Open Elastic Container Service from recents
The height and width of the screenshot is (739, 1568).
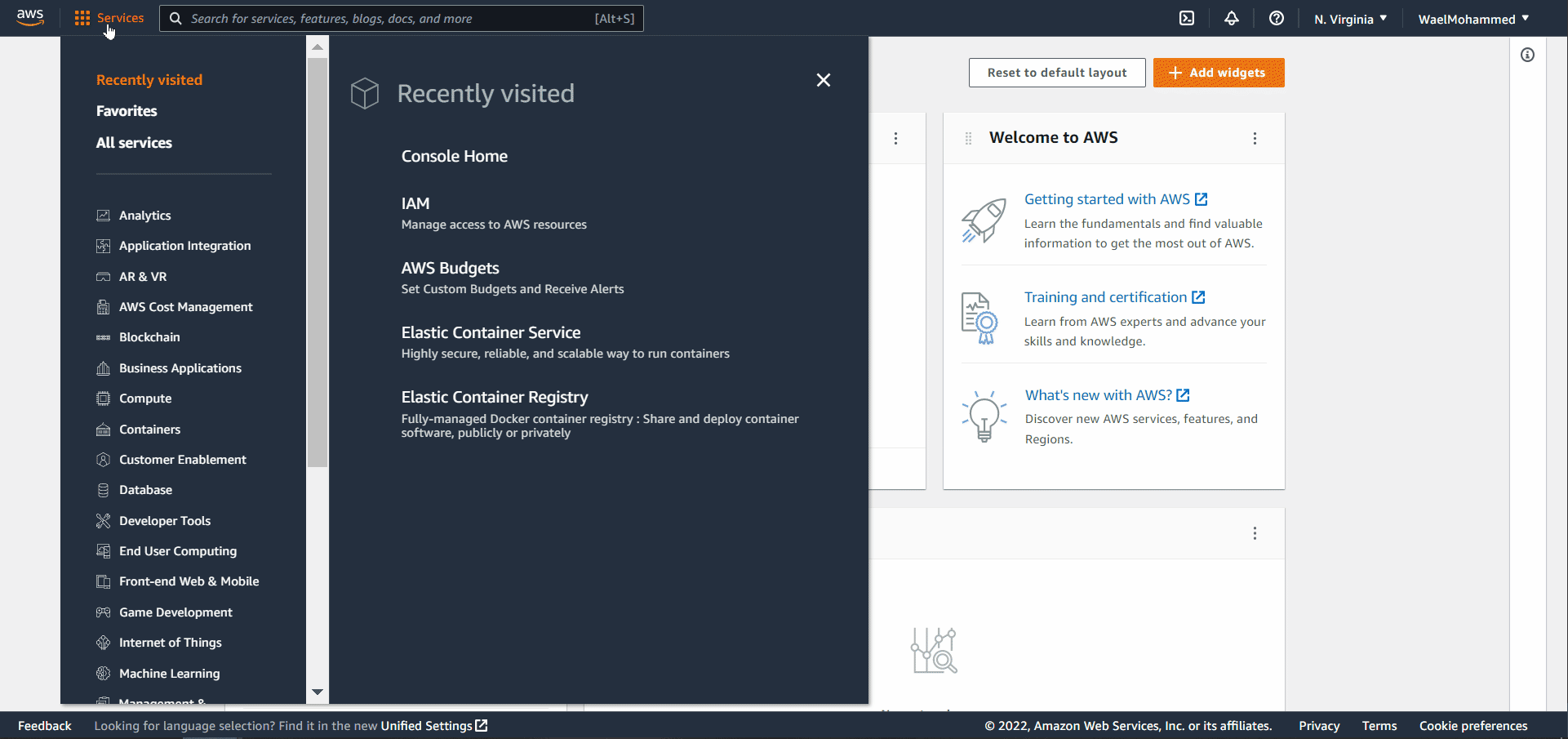point(491,333)
